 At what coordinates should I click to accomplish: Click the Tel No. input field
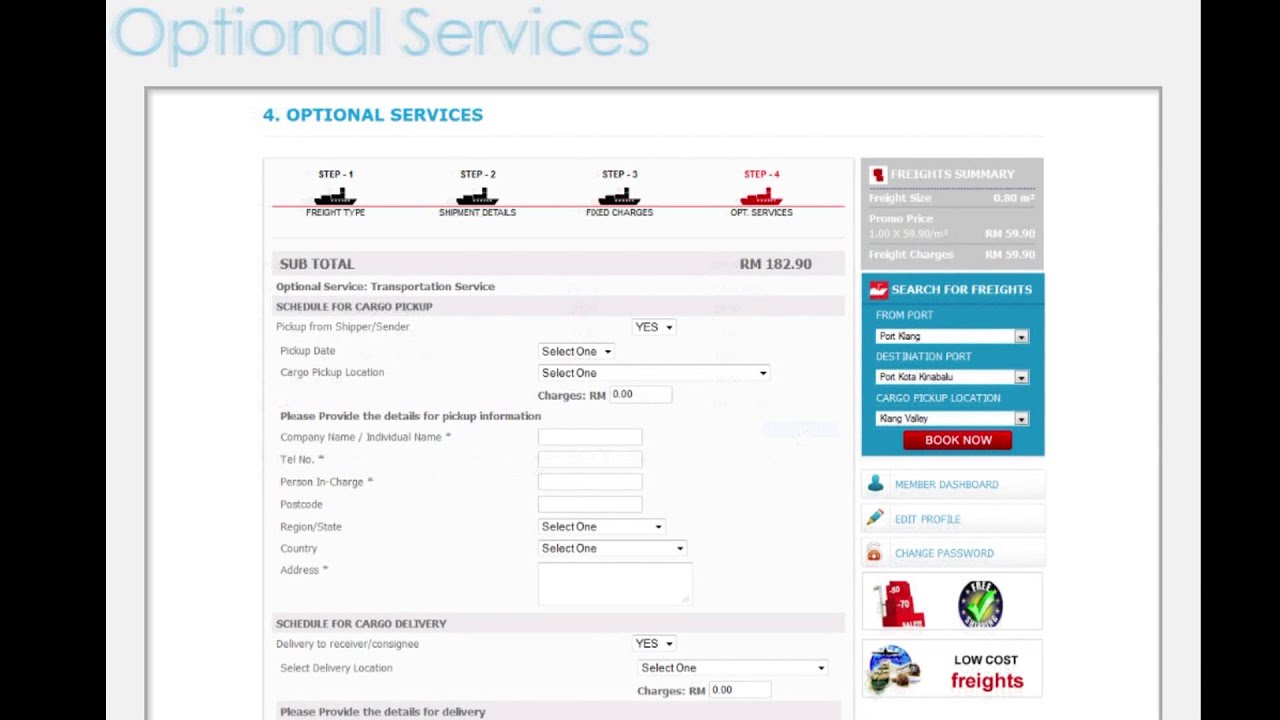pos(590,459)
